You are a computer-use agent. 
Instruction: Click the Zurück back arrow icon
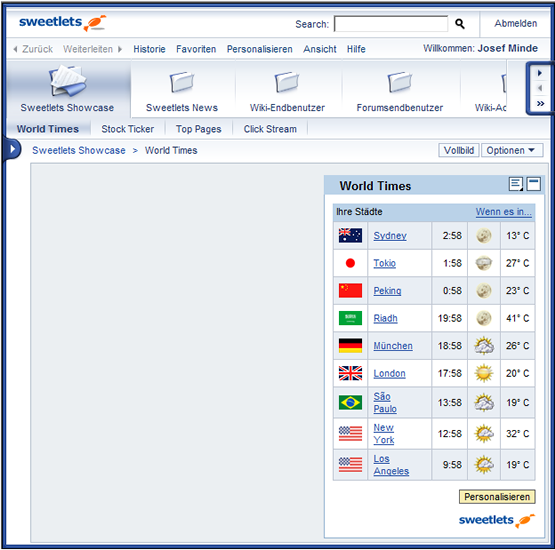pos(15,49)
